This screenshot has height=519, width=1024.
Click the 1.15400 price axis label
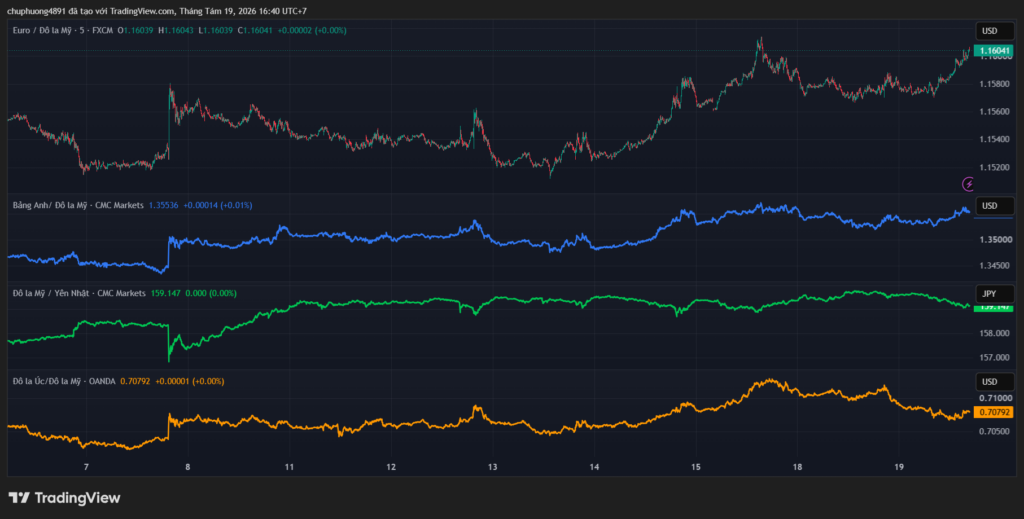[996, 139]
